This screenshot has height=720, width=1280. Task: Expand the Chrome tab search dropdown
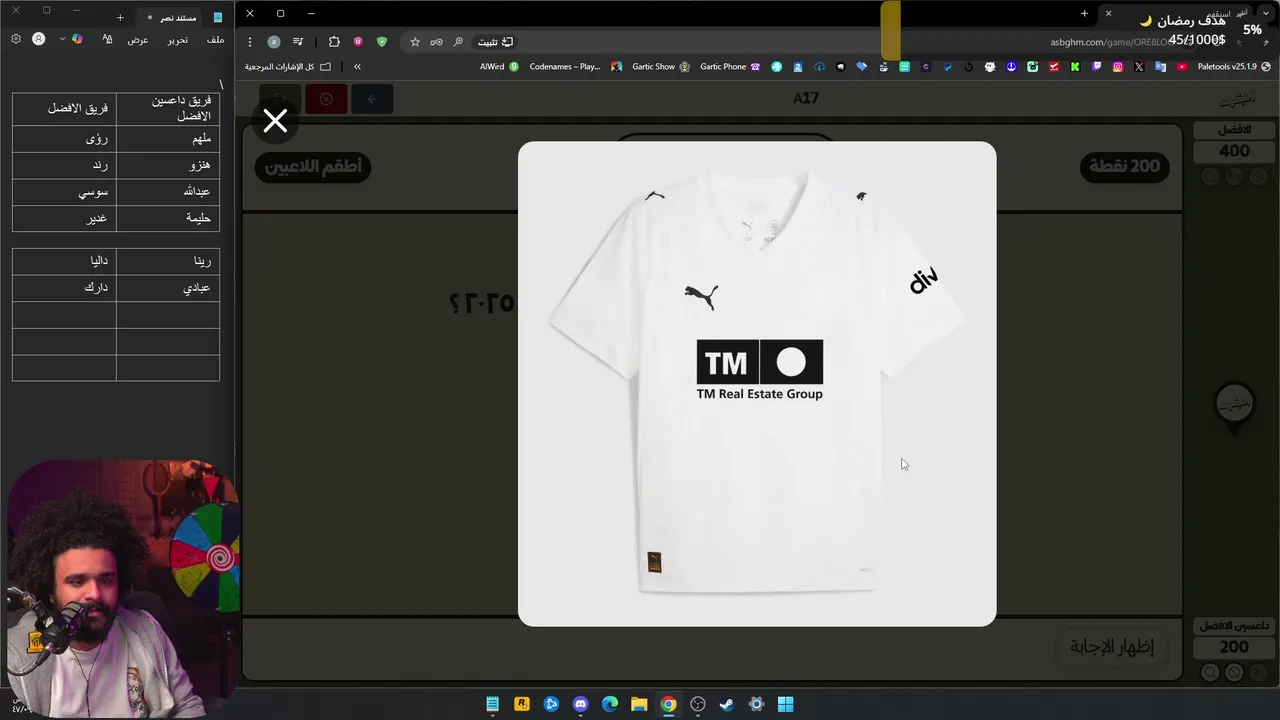1267,13
